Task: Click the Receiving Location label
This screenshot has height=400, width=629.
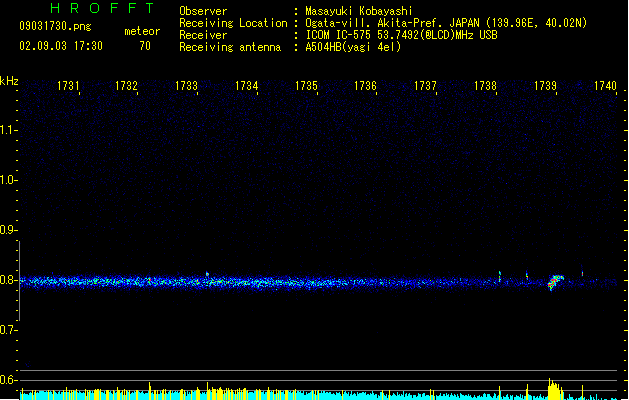Action: pos(233,23)
